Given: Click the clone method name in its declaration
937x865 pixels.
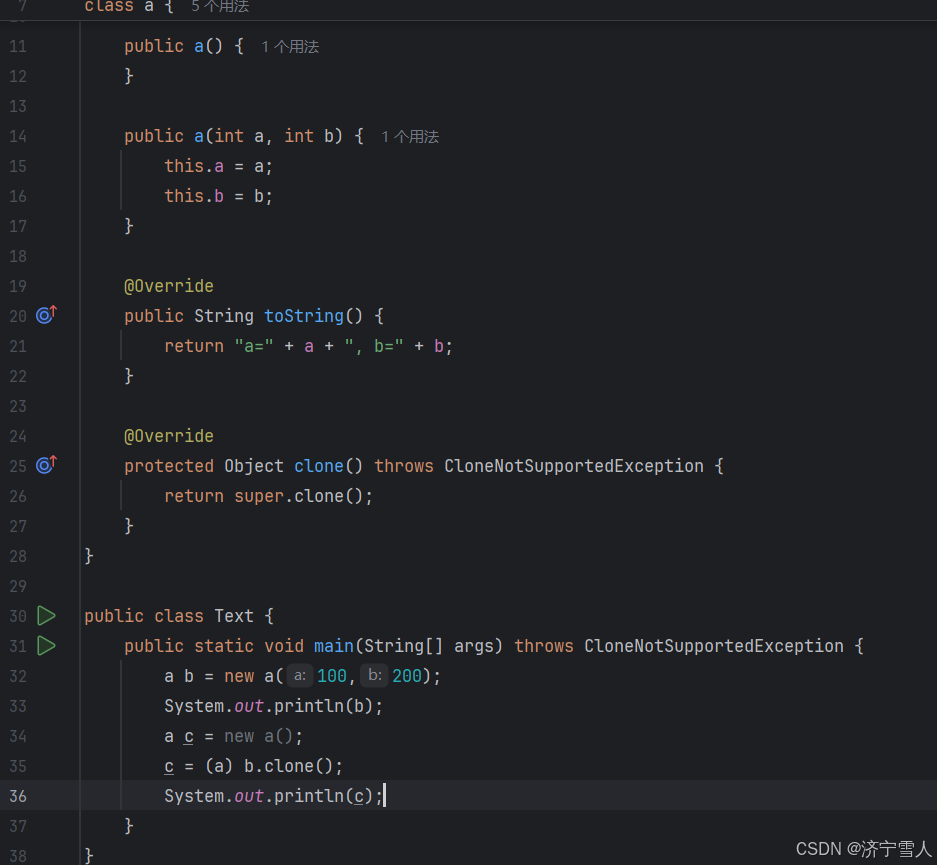Looking at the screenshot, I should pos(319,466).
